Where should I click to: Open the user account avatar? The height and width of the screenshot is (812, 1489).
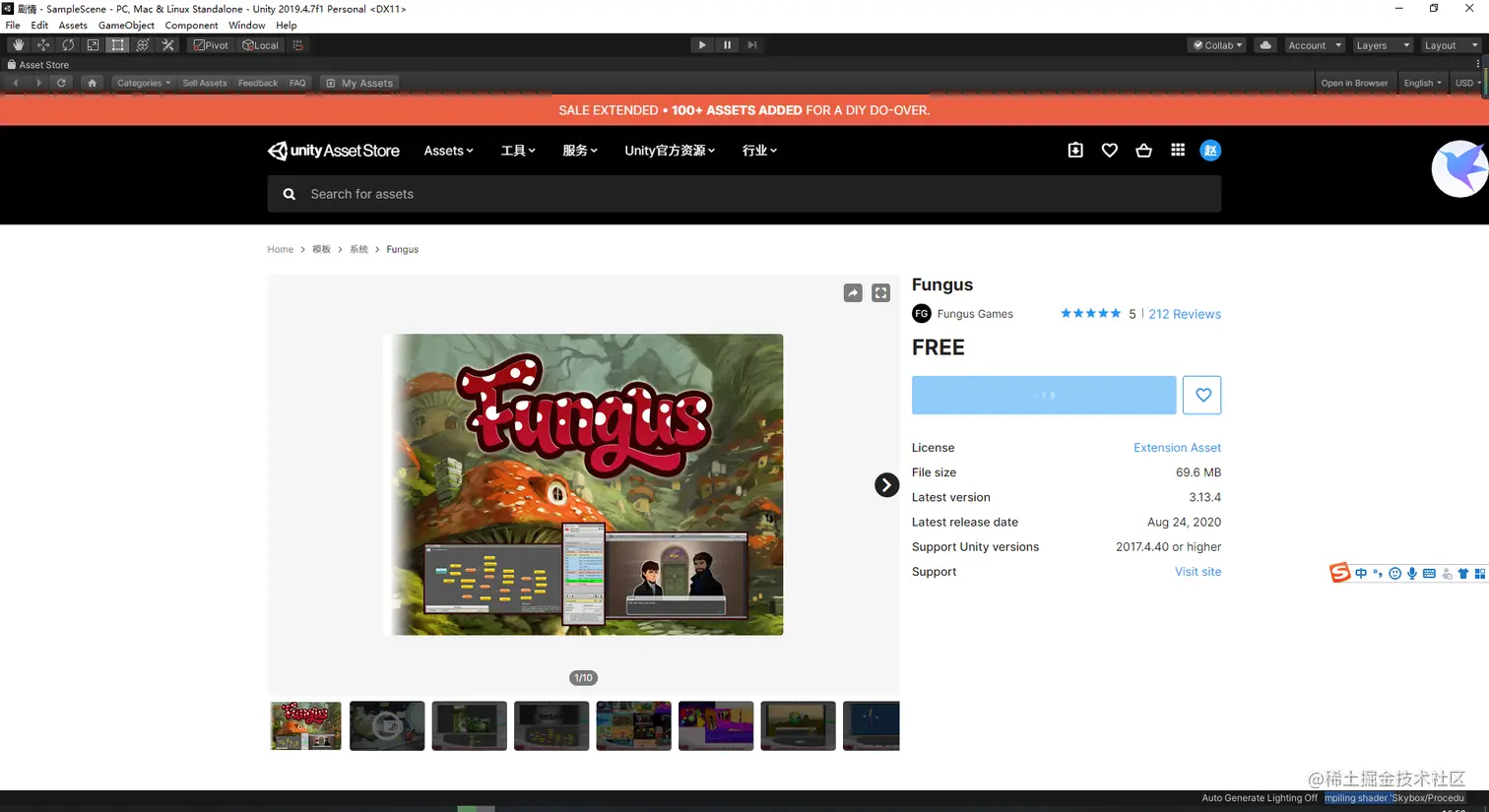click(1210, 151)
